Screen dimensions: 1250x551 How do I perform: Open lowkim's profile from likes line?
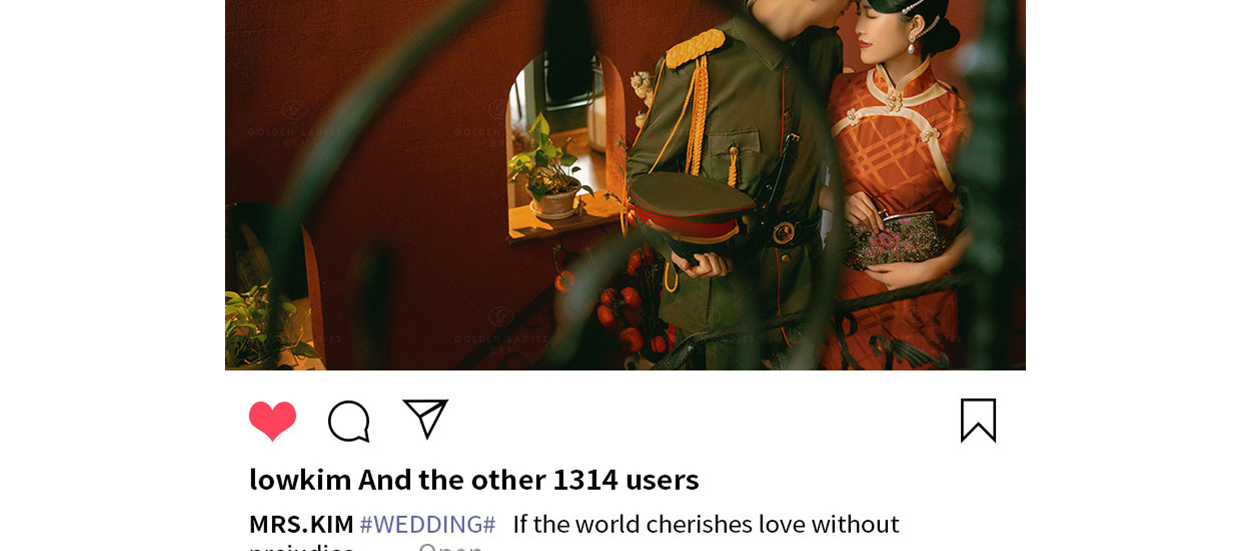click(300, 479)
